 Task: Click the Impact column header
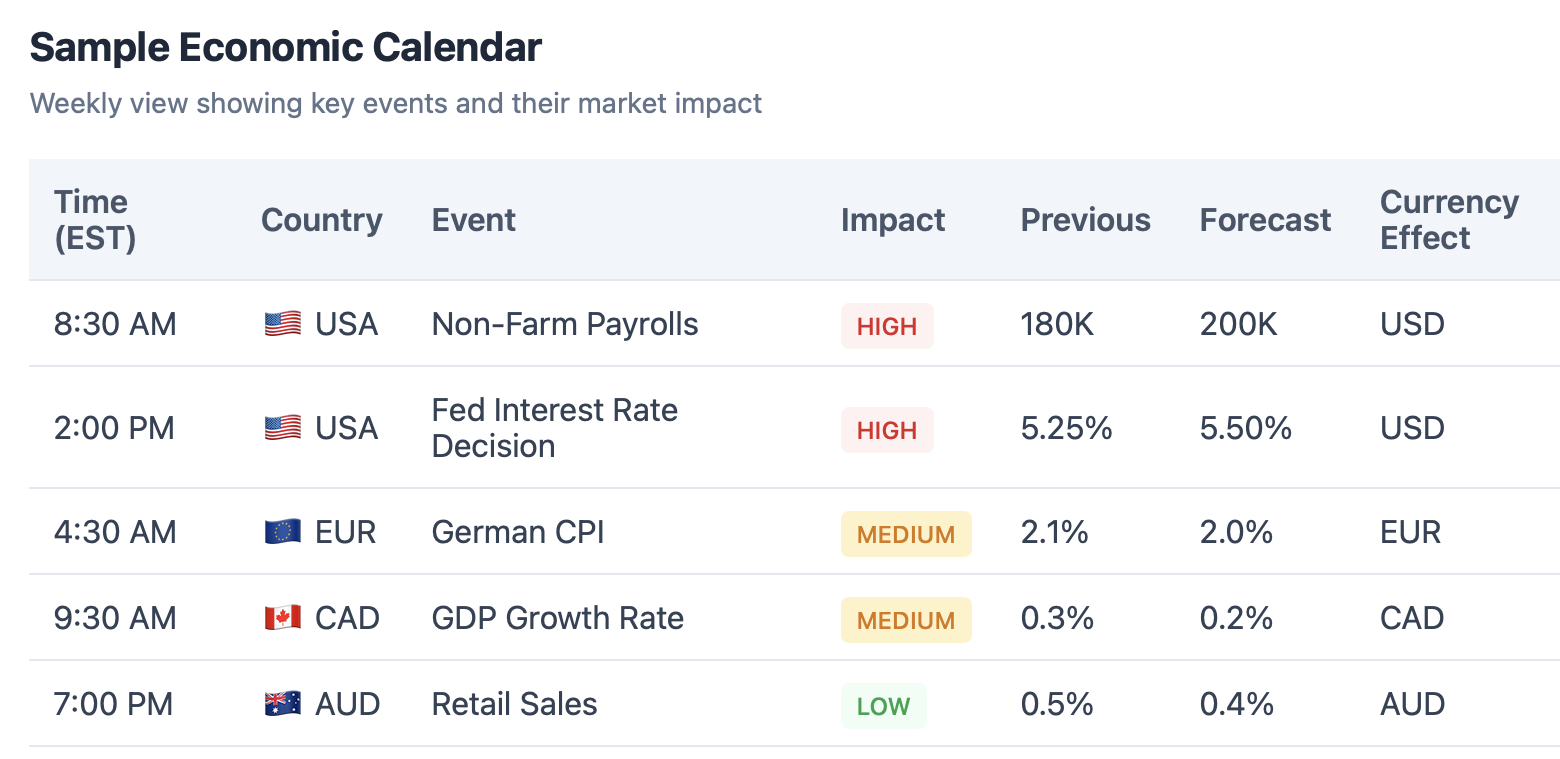pos(893,220)
